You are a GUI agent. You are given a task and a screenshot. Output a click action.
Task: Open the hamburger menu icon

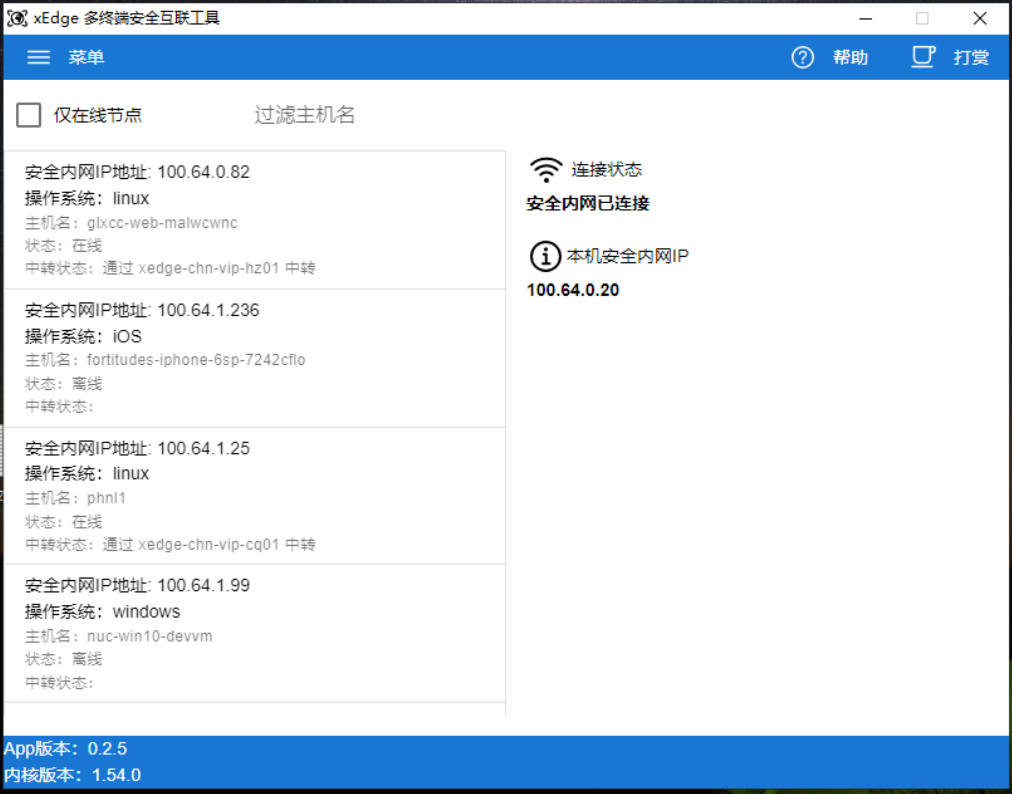pos(39,58)
